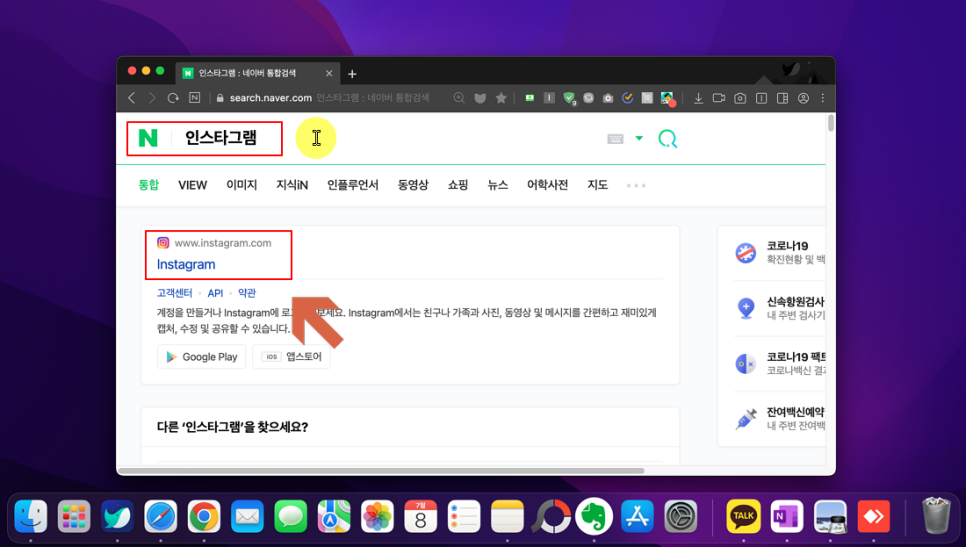966x547 pixels.
Task: Expand more search tabs with ellipsis
Action: [636, 185]
